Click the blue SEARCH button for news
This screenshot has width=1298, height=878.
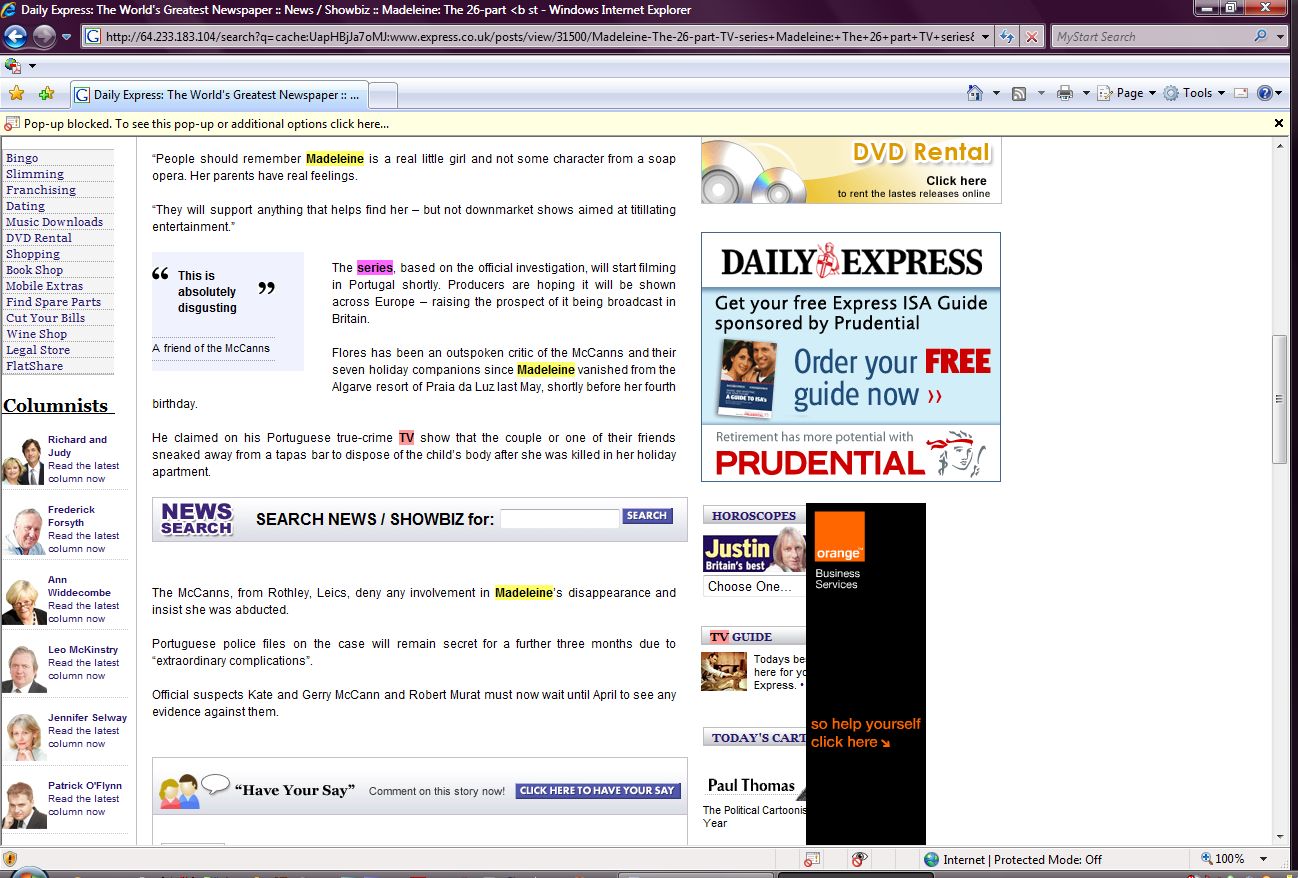pos(647,516)
